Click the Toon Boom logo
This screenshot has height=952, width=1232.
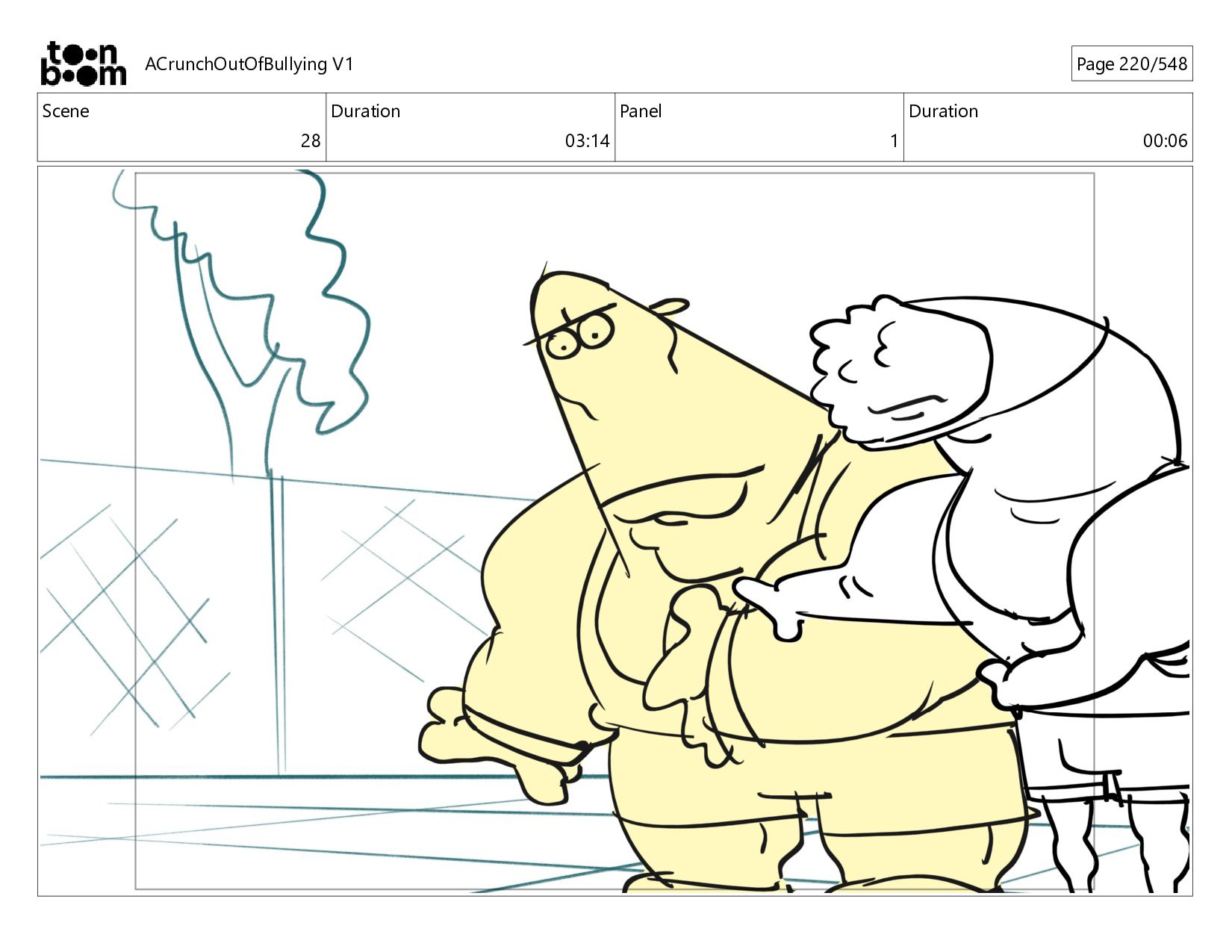[83, 63]
